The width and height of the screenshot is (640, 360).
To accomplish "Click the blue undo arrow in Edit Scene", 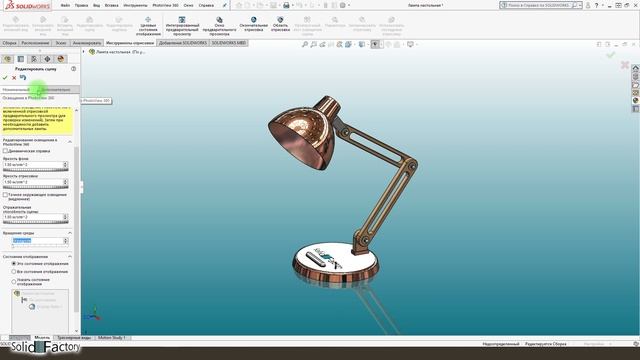I will pyautogui.click(x=23, y=78).
